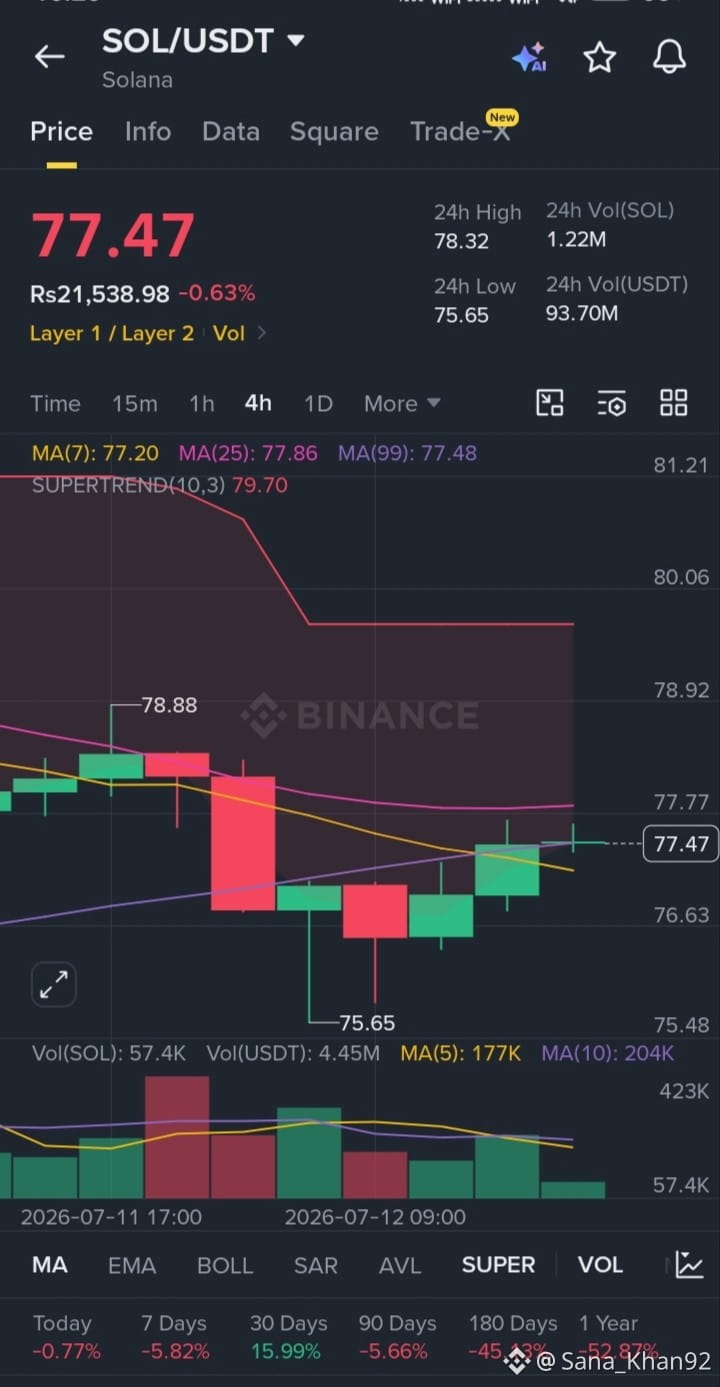Tap the 30 Days 15.99% performance
This screenshot has width=720, height=1387.
(288, 1337)
